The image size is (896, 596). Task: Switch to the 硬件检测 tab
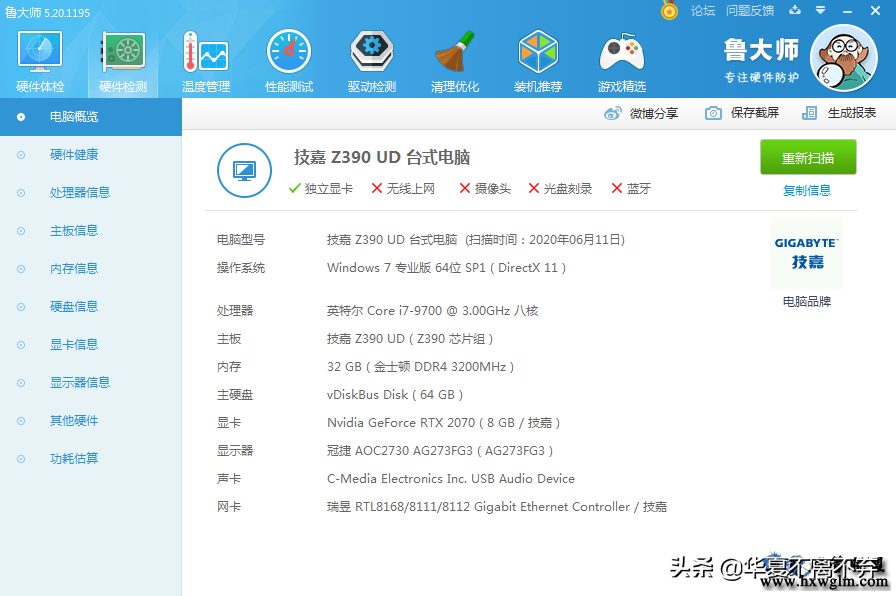pyautogui.click(x=124, y=55)
